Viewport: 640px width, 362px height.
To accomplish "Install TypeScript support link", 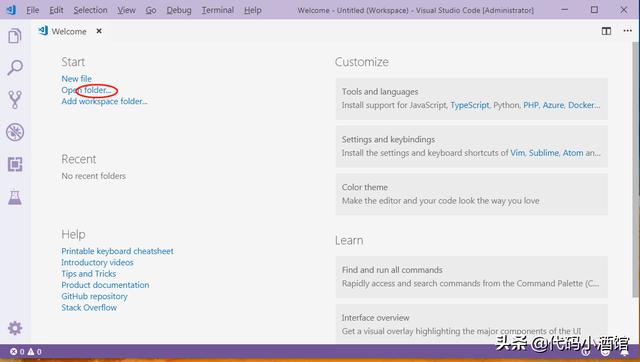I will 469,105.
